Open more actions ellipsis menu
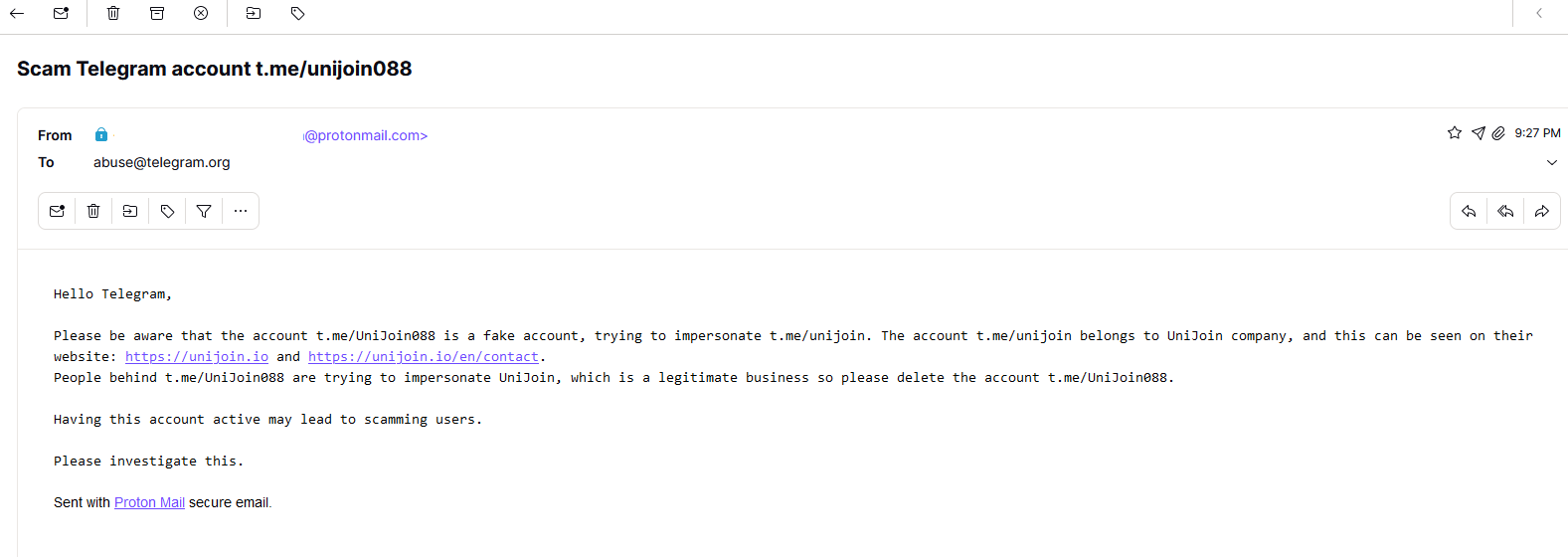The height and width of the screenshot is (557, 1568). pos(241,211)
